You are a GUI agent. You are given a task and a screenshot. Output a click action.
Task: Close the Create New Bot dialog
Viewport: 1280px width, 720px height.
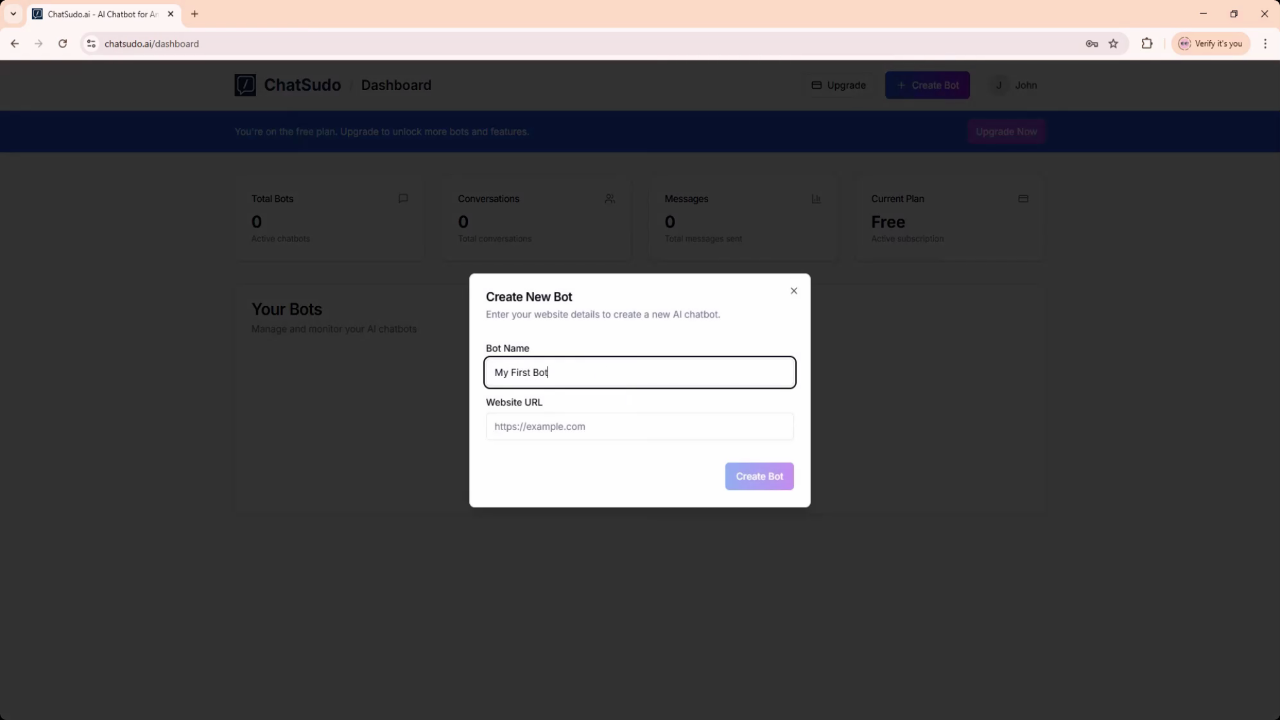[x=794, y=291]
